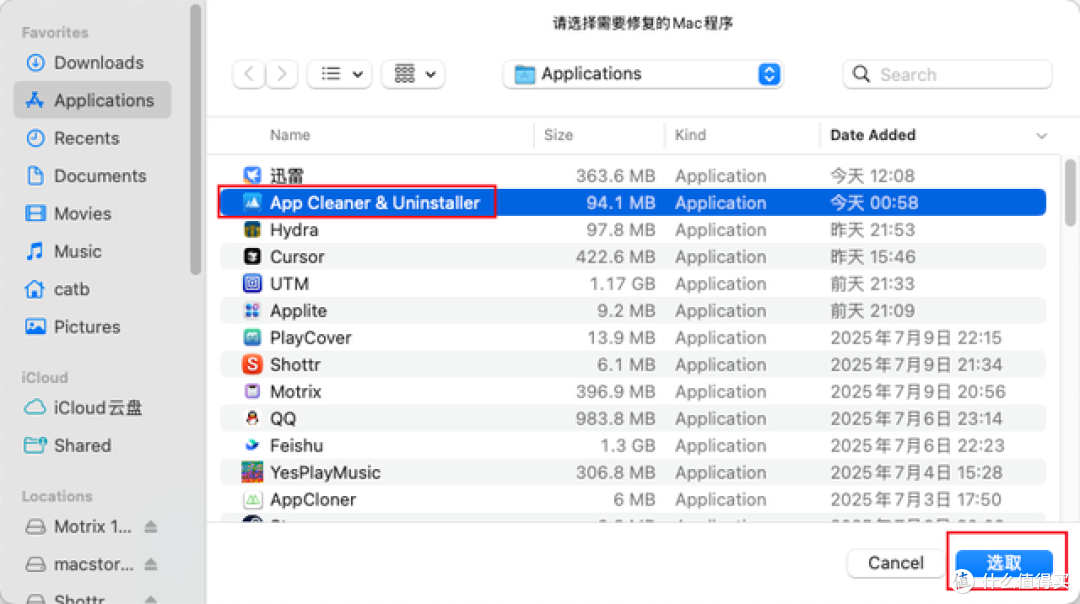Select the YesPlayMusic application icon
1080x604 pixels.
pos(252,472)
